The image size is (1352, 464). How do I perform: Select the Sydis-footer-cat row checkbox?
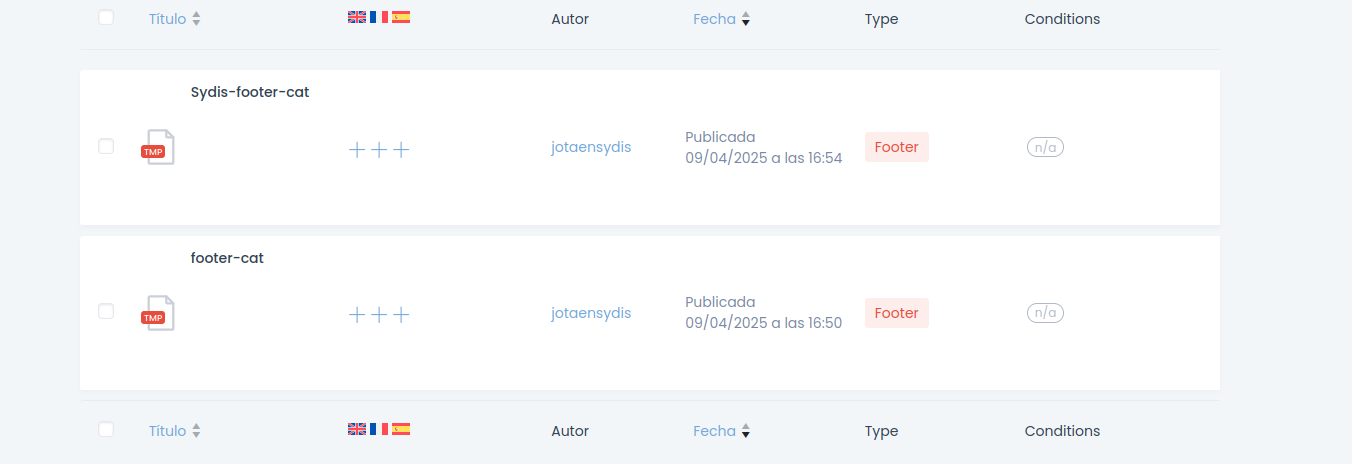(106, 146)
